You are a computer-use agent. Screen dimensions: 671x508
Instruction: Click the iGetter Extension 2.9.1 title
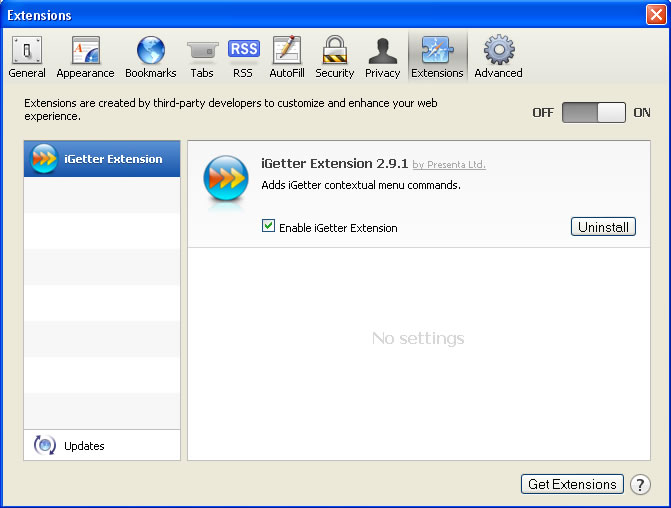pos(334,163)
